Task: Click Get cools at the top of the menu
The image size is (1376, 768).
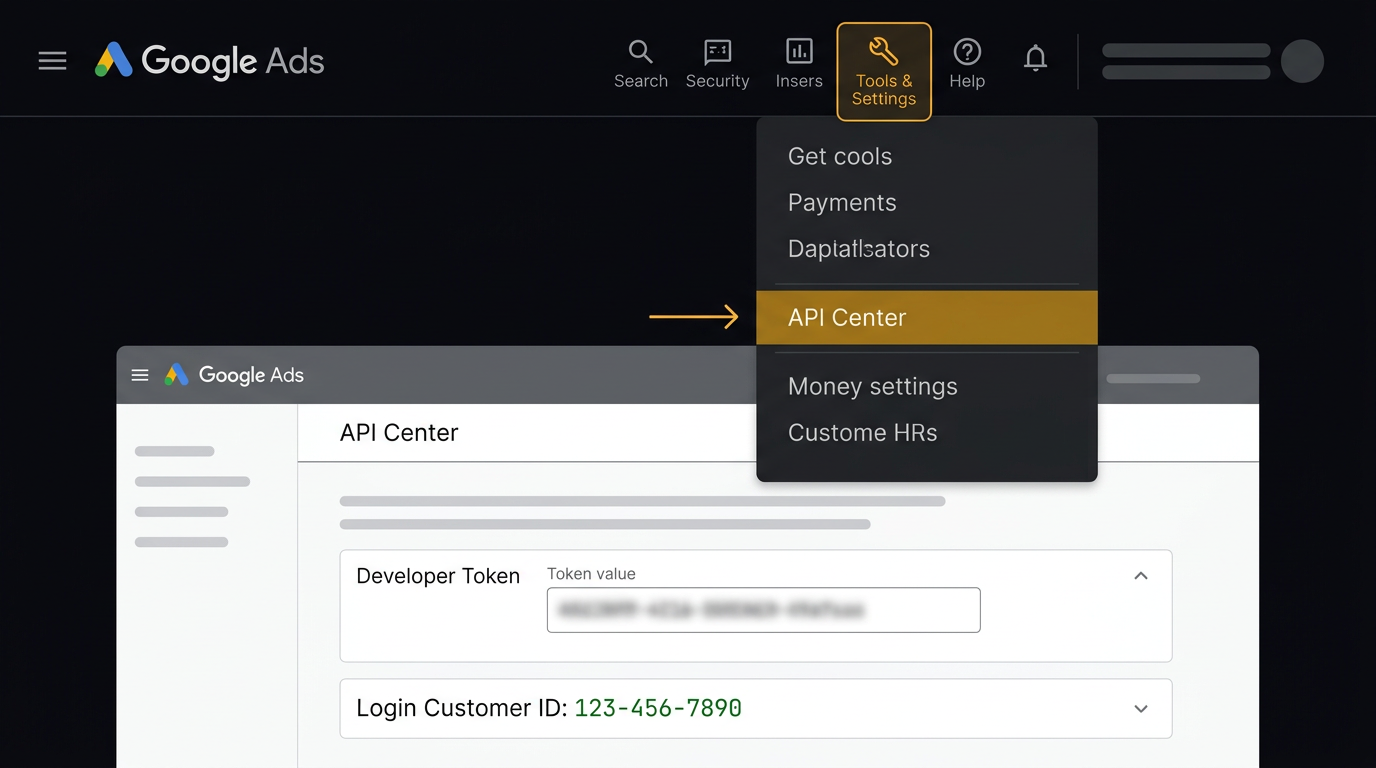Action: [840, 156]
